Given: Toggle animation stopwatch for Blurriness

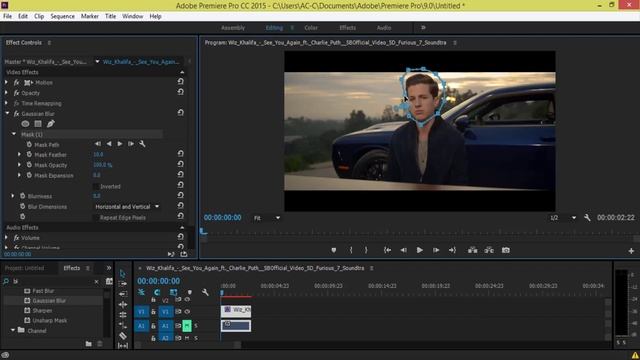Looking at the screenshot, I should 23,196.
